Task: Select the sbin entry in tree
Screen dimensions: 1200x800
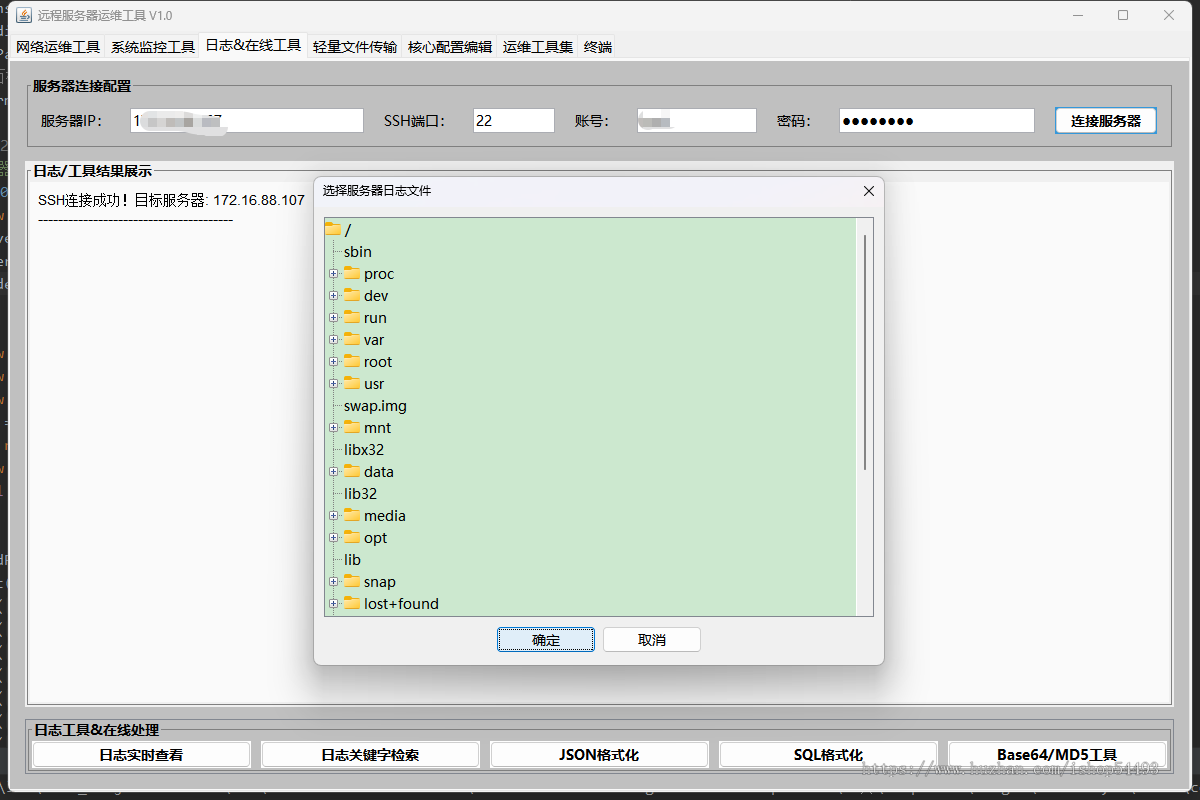Action: tap(358, 252)
